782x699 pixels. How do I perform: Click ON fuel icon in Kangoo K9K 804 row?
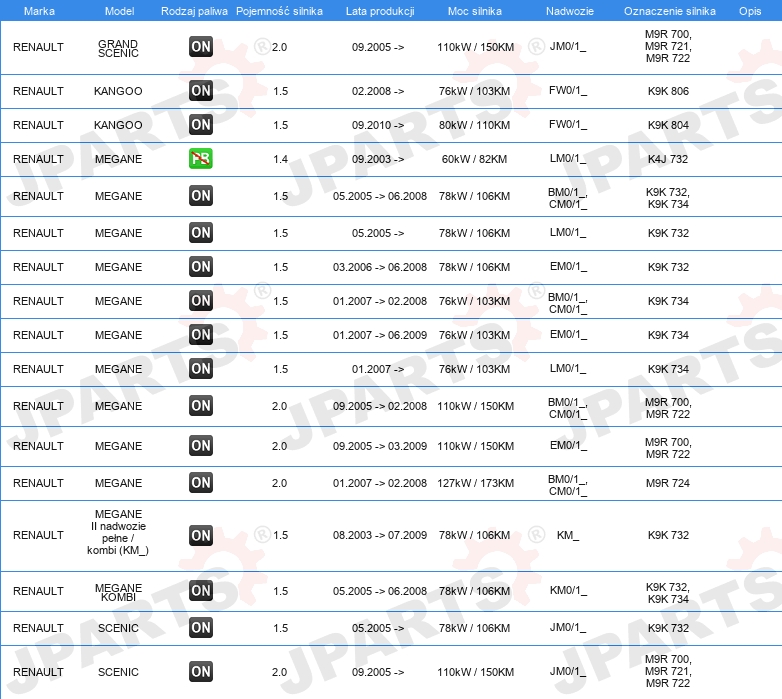point(201,125)
